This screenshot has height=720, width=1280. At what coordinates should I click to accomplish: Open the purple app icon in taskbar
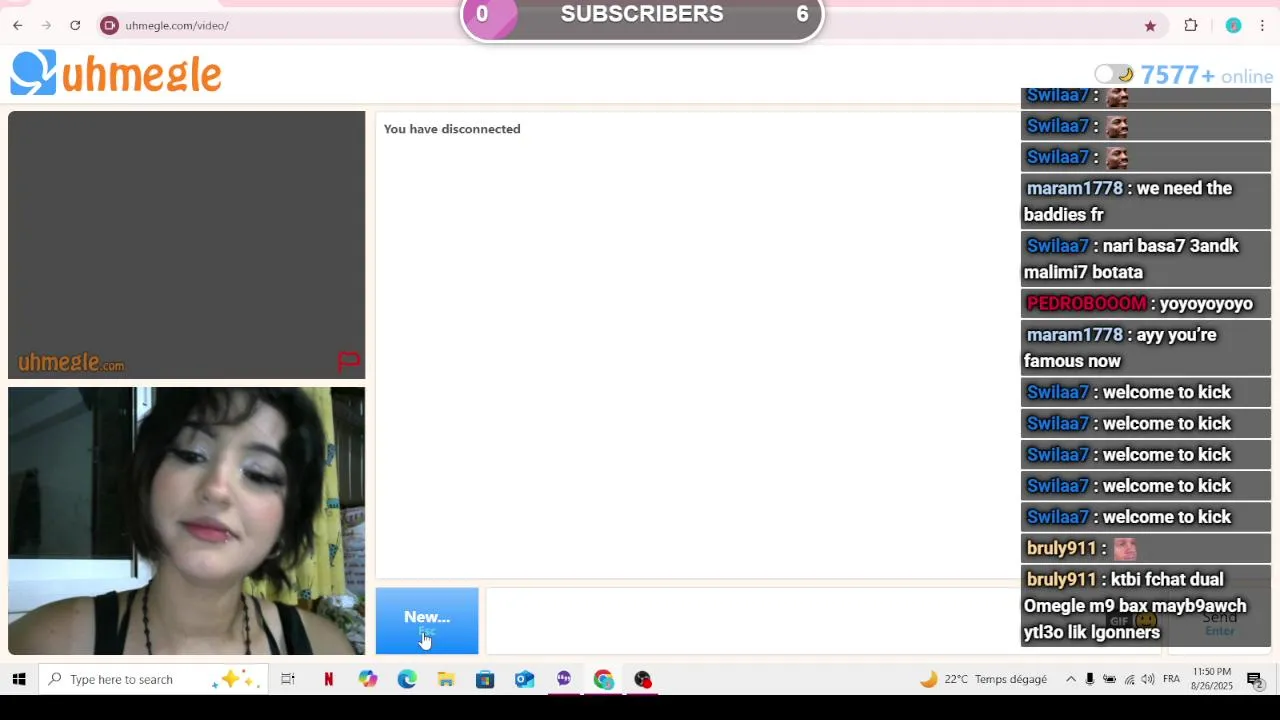coord(564,679)
